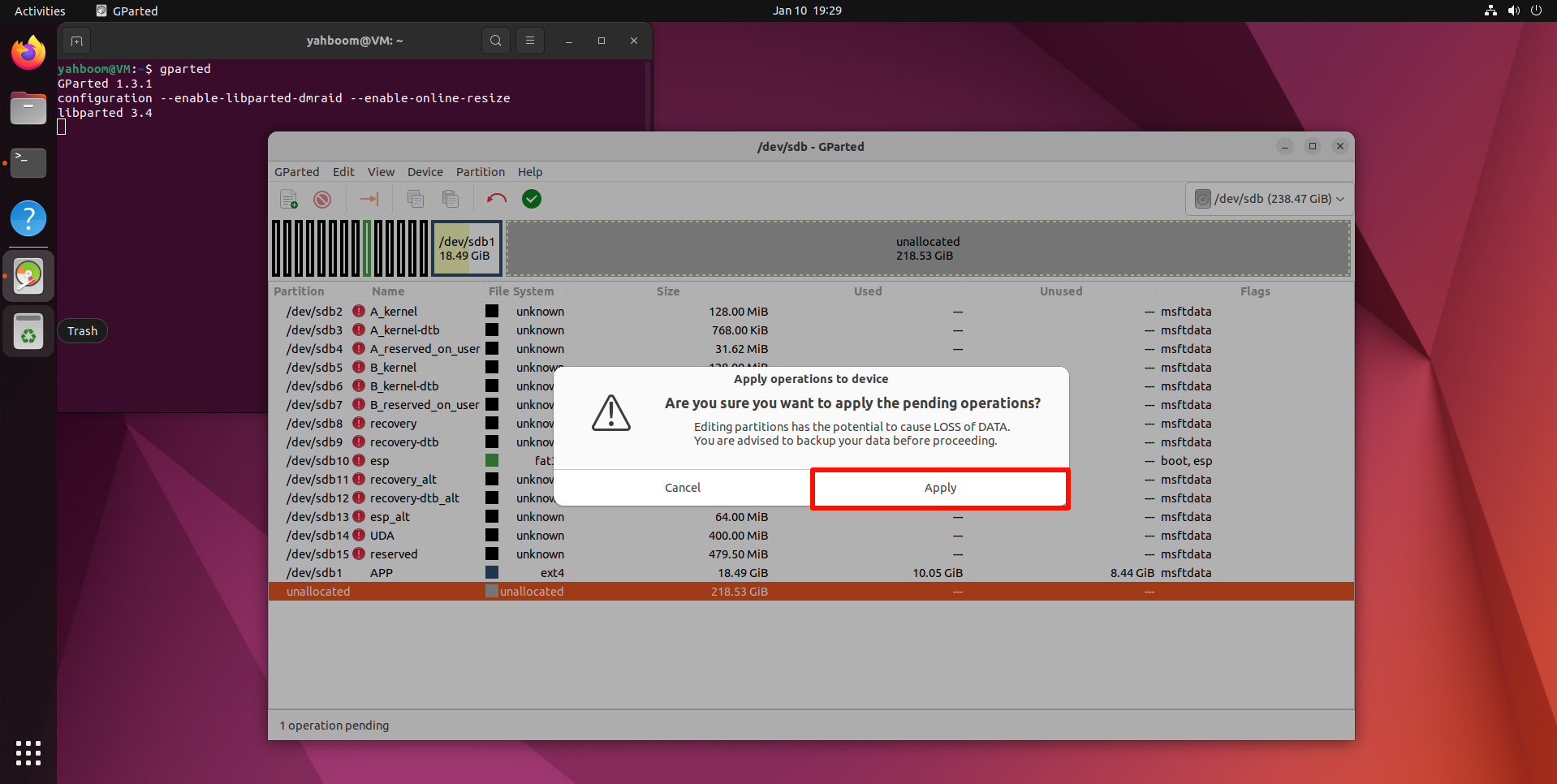Click the Resize/Move toolbar icon
The image size is (1557, 784).
[x=369, y=199]
